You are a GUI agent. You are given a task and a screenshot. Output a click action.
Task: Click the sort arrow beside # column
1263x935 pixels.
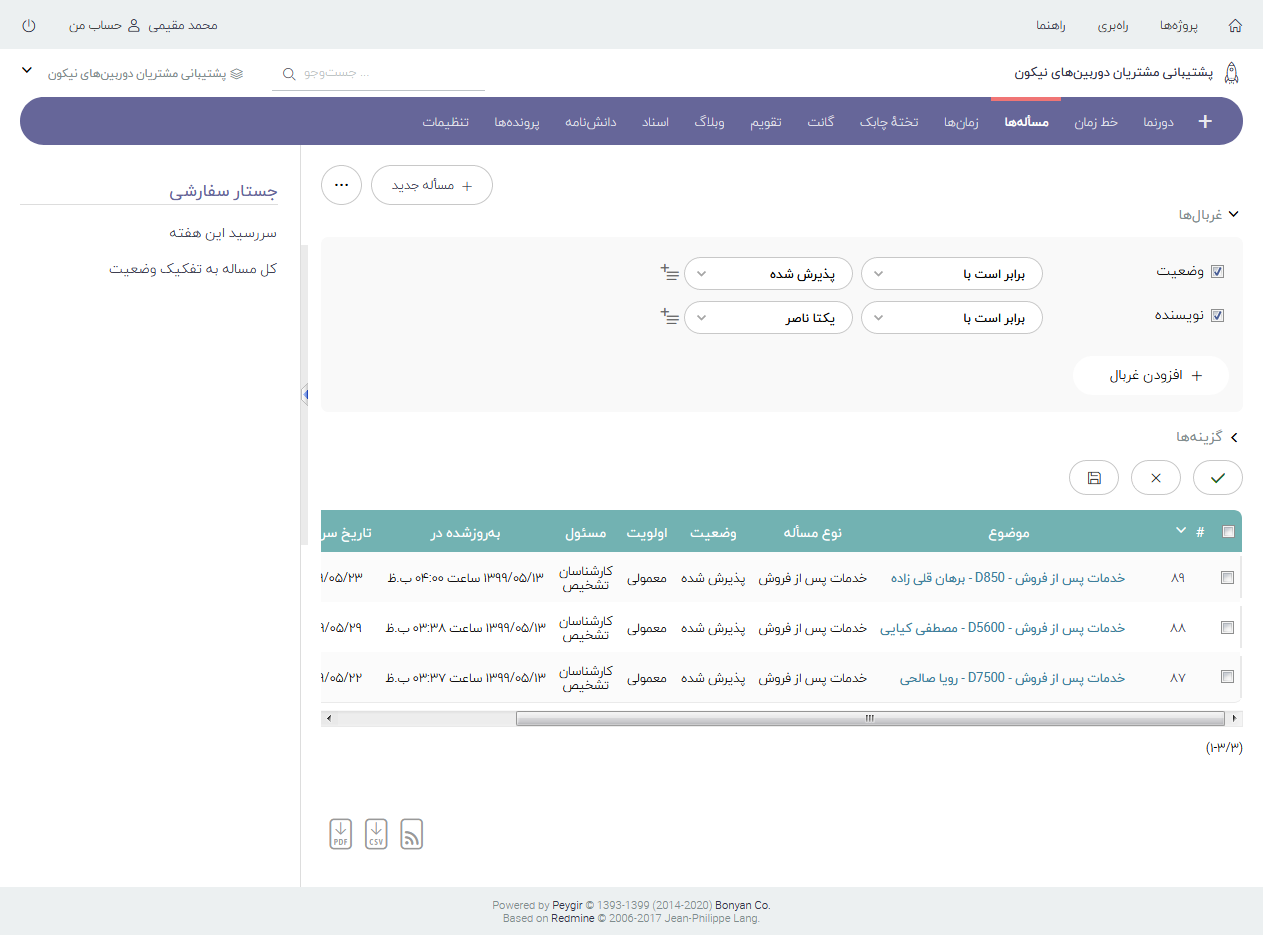tap(1180, 530)
